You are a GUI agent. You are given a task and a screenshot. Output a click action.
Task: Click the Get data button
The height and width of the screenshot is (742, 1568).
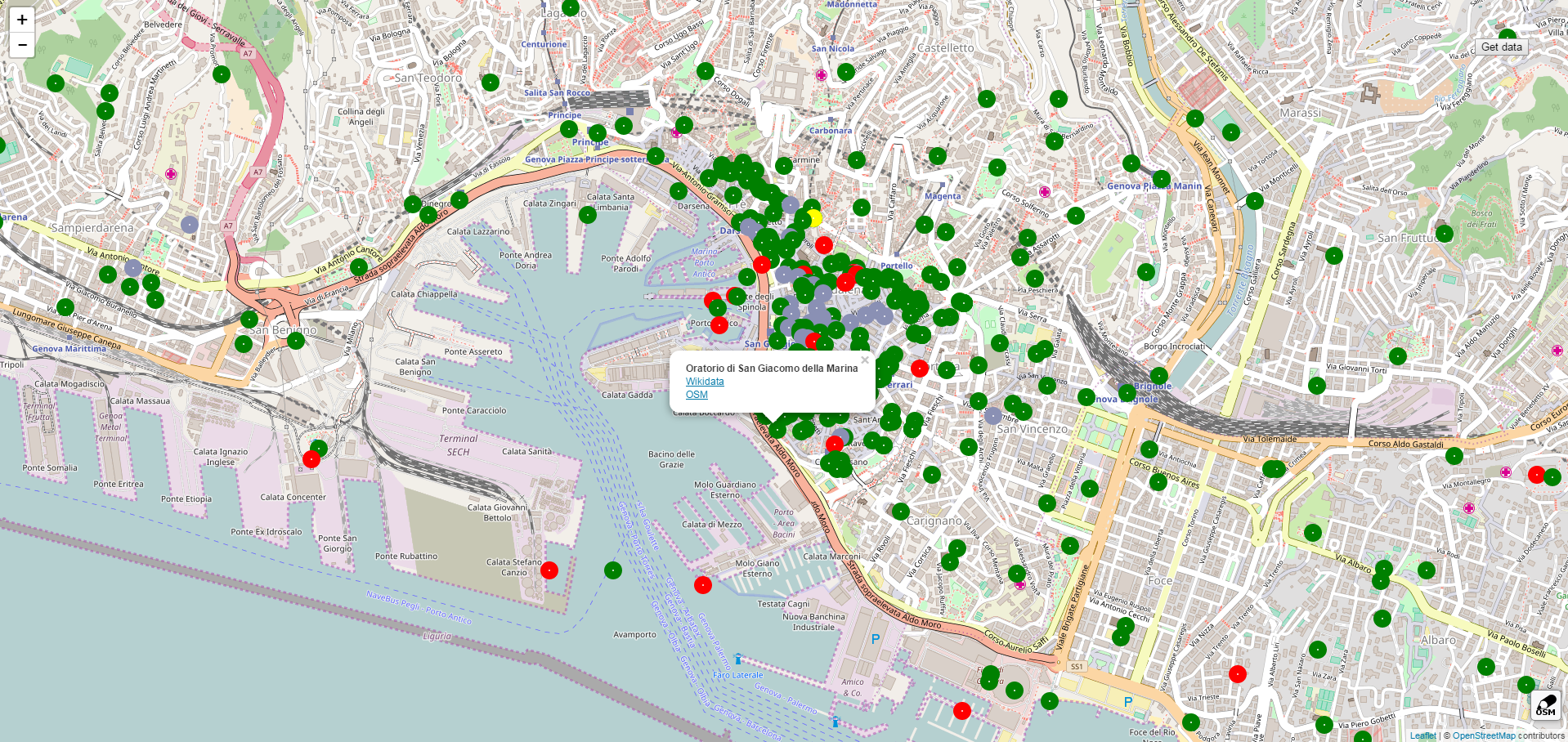pyautogui.click(x=1501, y=47)
